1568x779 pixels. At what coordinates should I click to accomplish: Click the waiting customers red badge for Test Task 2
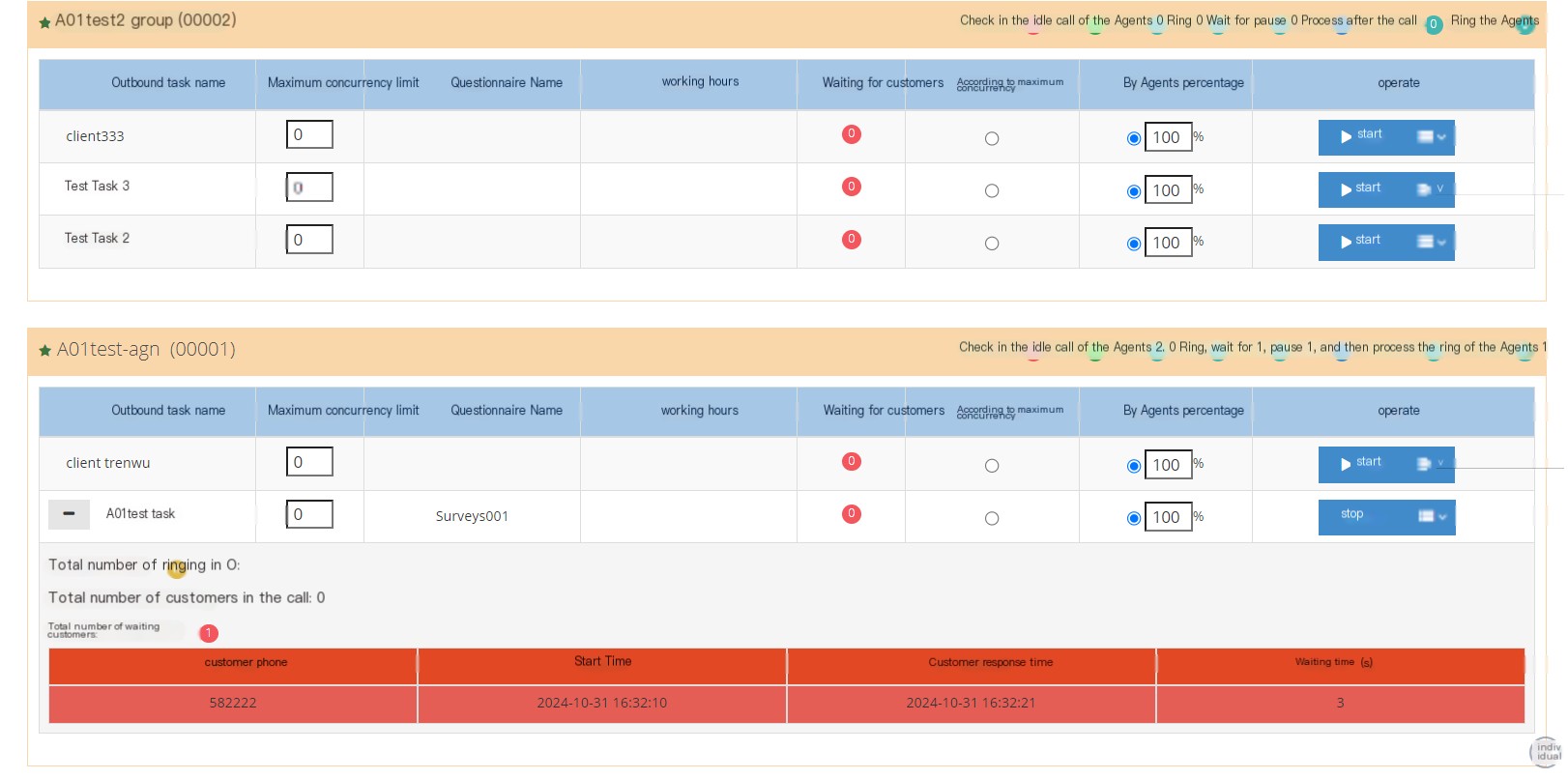[x=852, y=239]
